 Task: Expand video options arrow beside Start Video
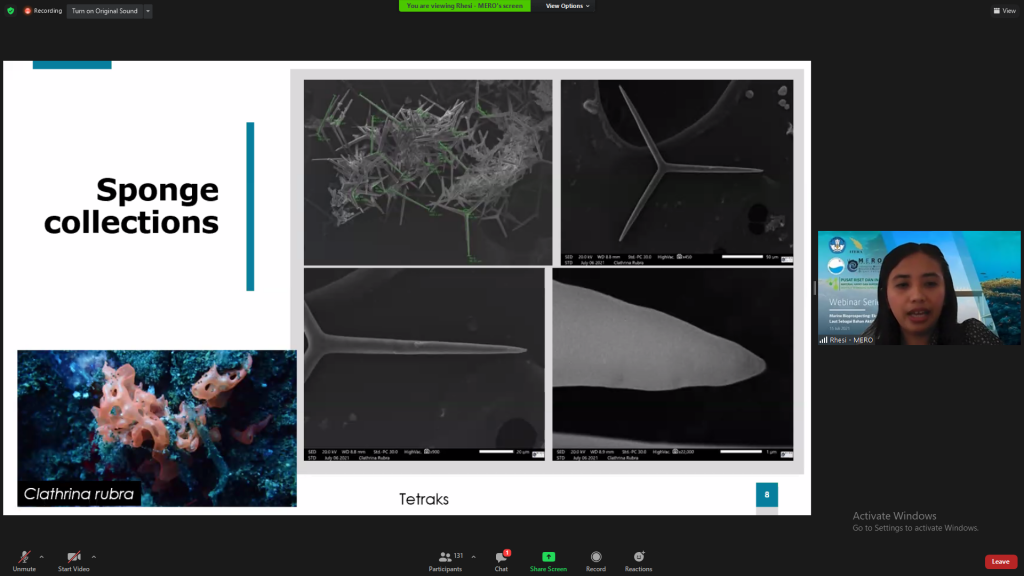[x=94, y=557]
